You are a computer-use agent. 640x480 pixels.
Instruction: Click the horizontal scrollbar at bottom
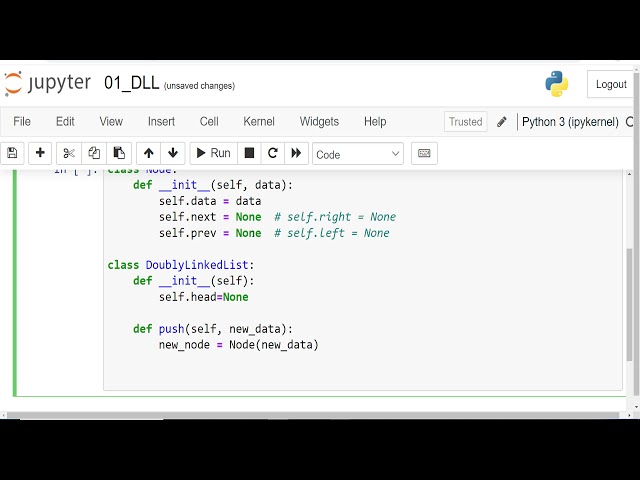coord(313,415)
